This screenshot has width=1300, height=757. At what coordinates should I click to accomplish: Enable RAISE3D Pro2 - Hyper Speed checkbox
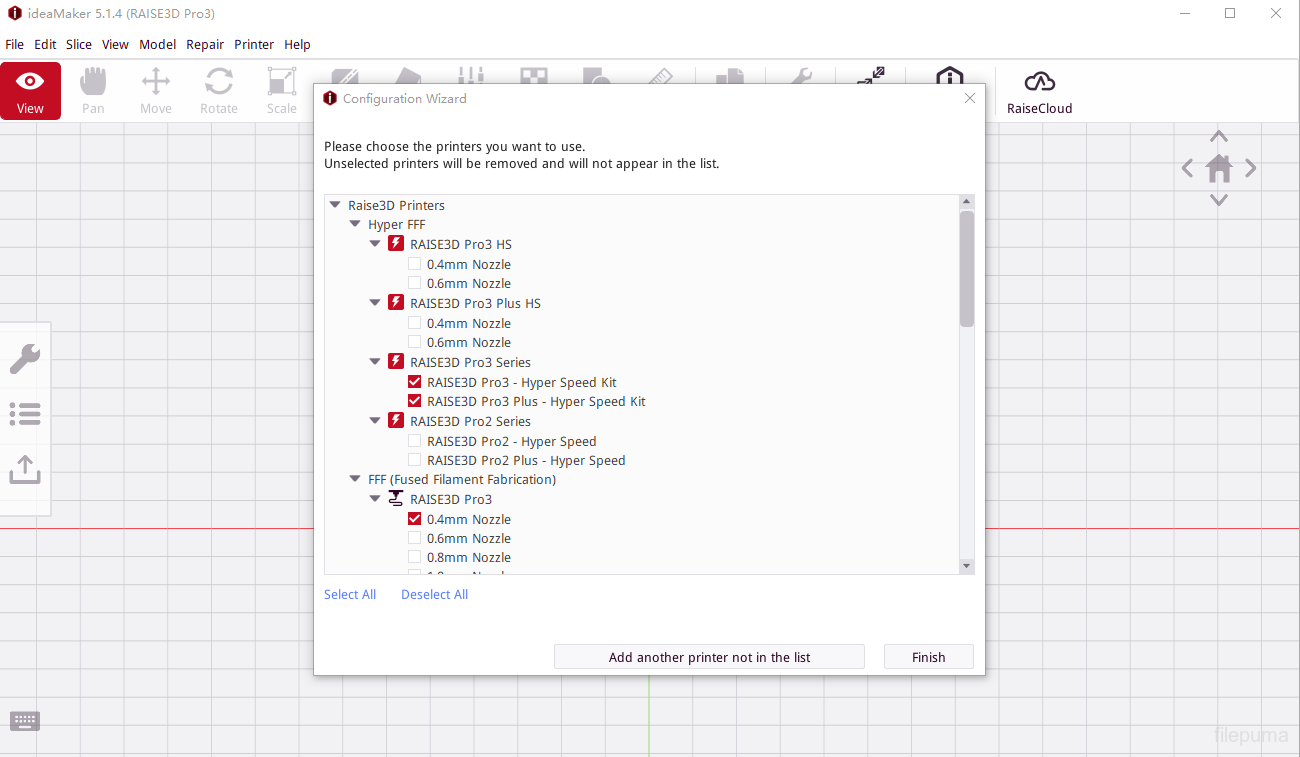415,441
